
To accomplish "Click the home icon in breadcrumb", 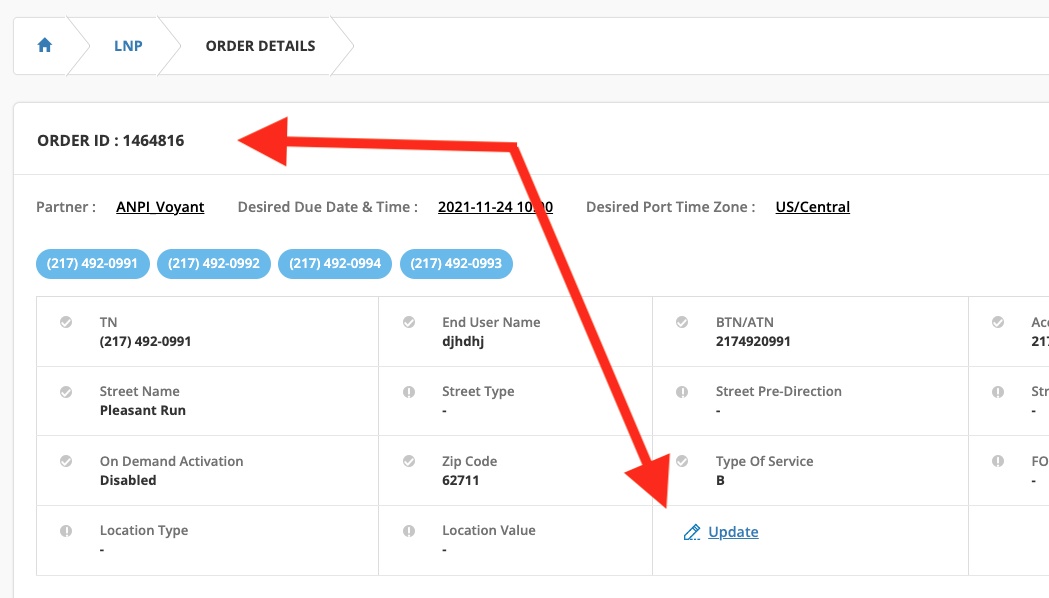I will pyautogui.click(x=44, y=46).
